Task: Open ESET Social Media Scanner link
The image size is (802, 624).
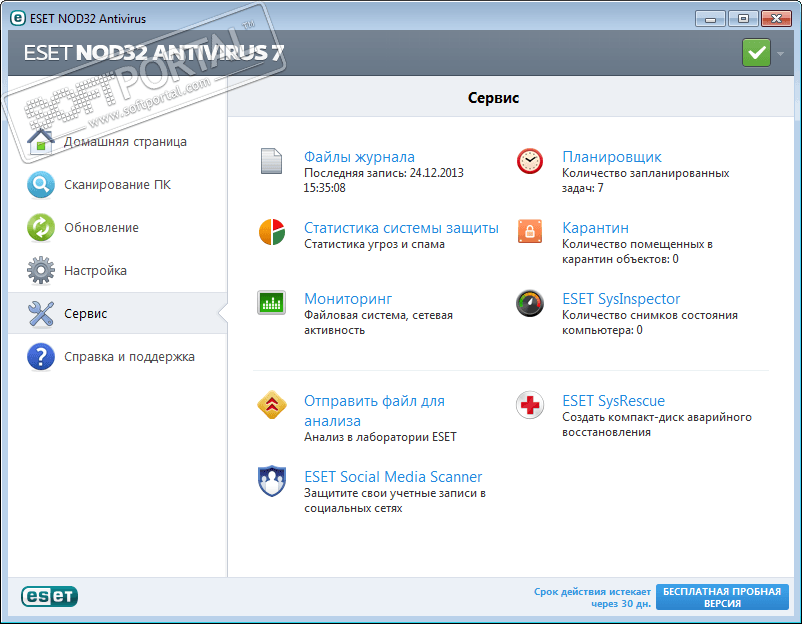Action: click(x=393, y=477)
